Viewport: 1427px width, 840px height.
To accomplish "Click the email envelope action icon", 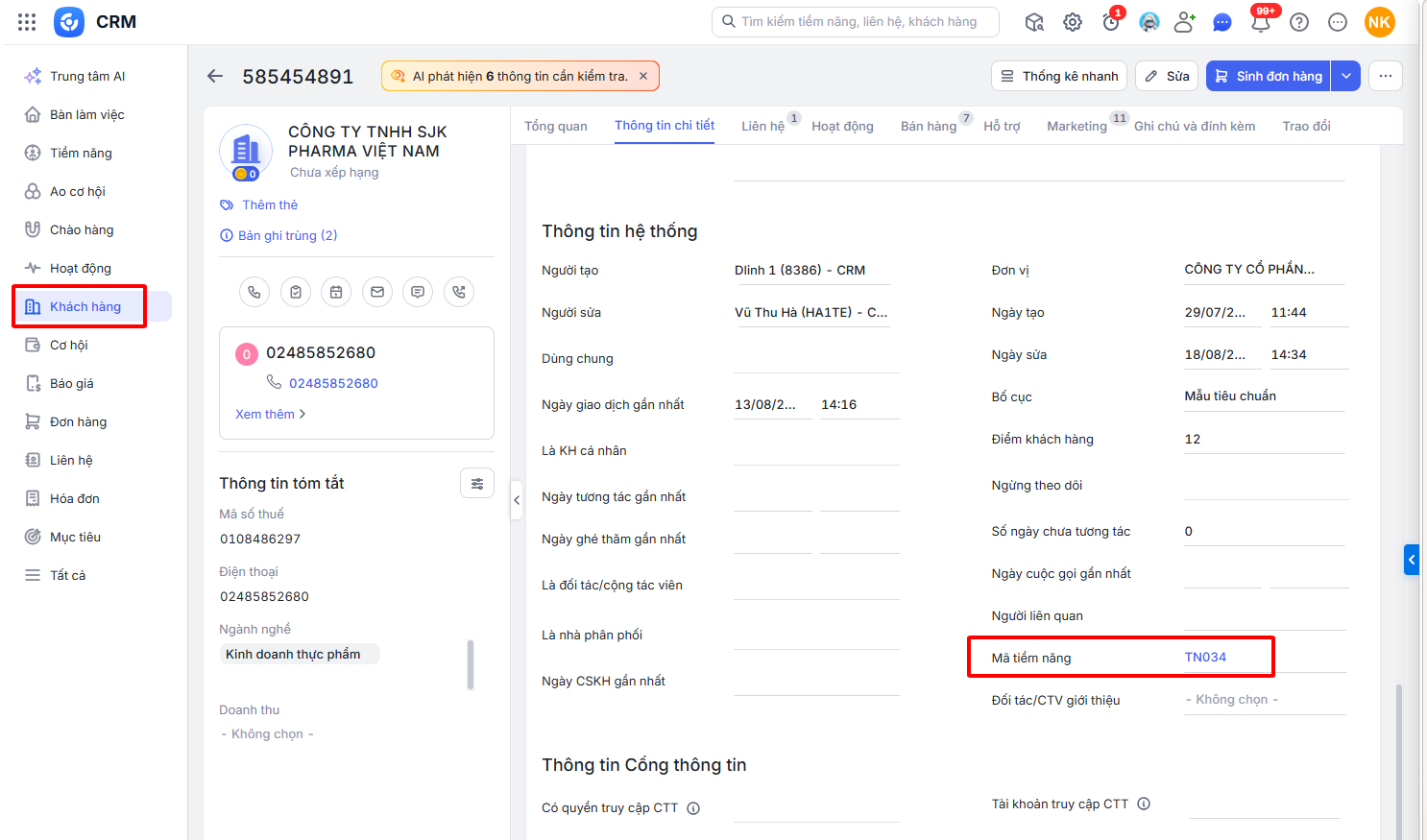I will [377, 292].
